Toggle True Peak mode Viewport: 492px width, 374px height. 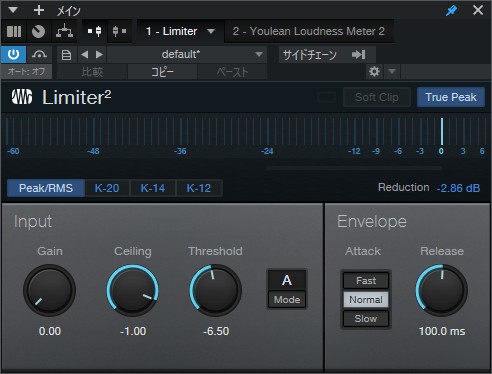451,97
